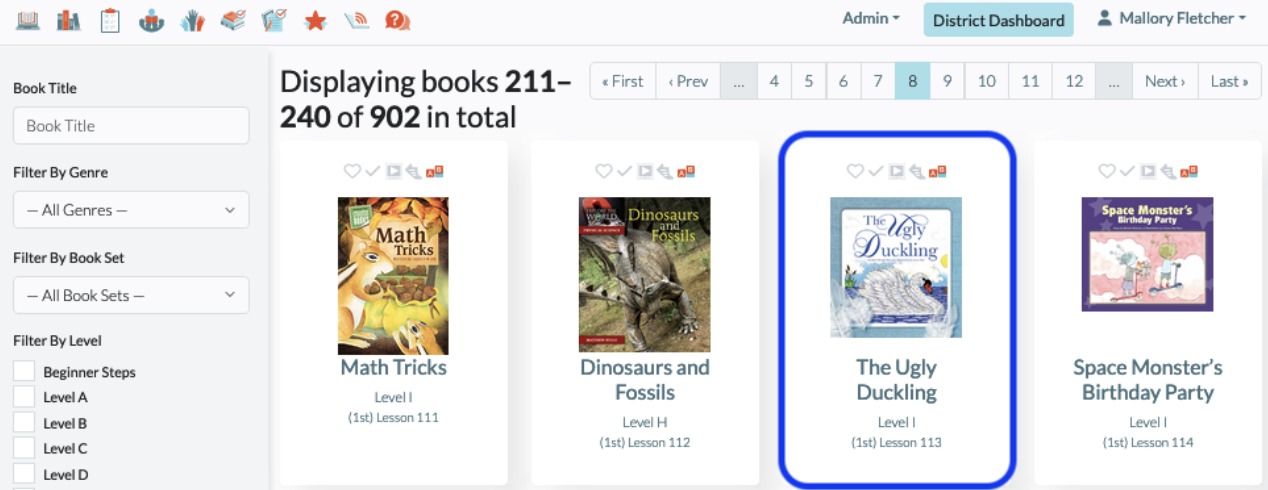
Task: Favorite The Ugly Duckling with the heart icon
Action: 855,171
